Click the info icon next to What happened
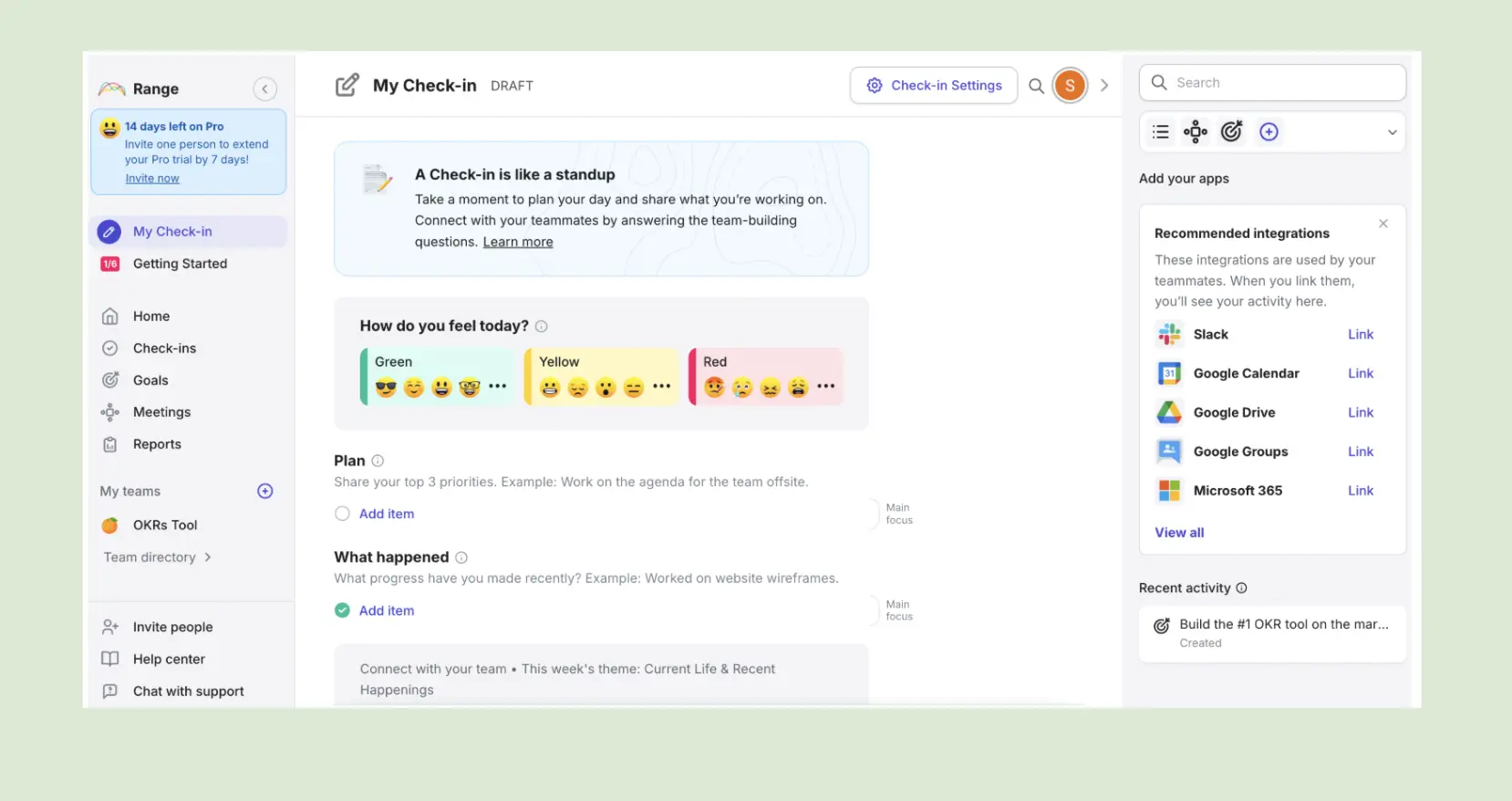The width and height of the screenshot is (1512, 801). coord(461,557)
